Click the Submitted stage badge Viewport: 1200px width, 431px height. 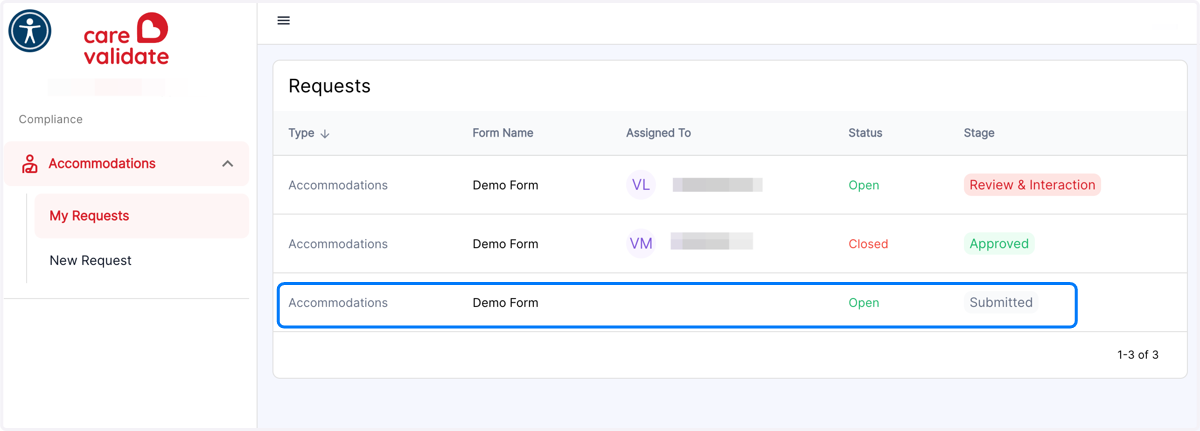pos(1001,303)
